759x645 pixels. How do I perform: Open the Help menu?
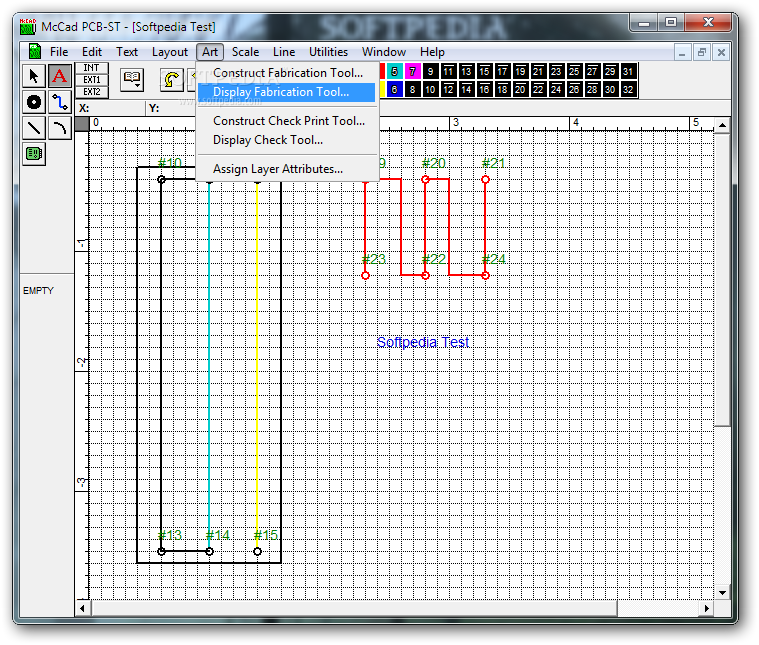(432, 52)
